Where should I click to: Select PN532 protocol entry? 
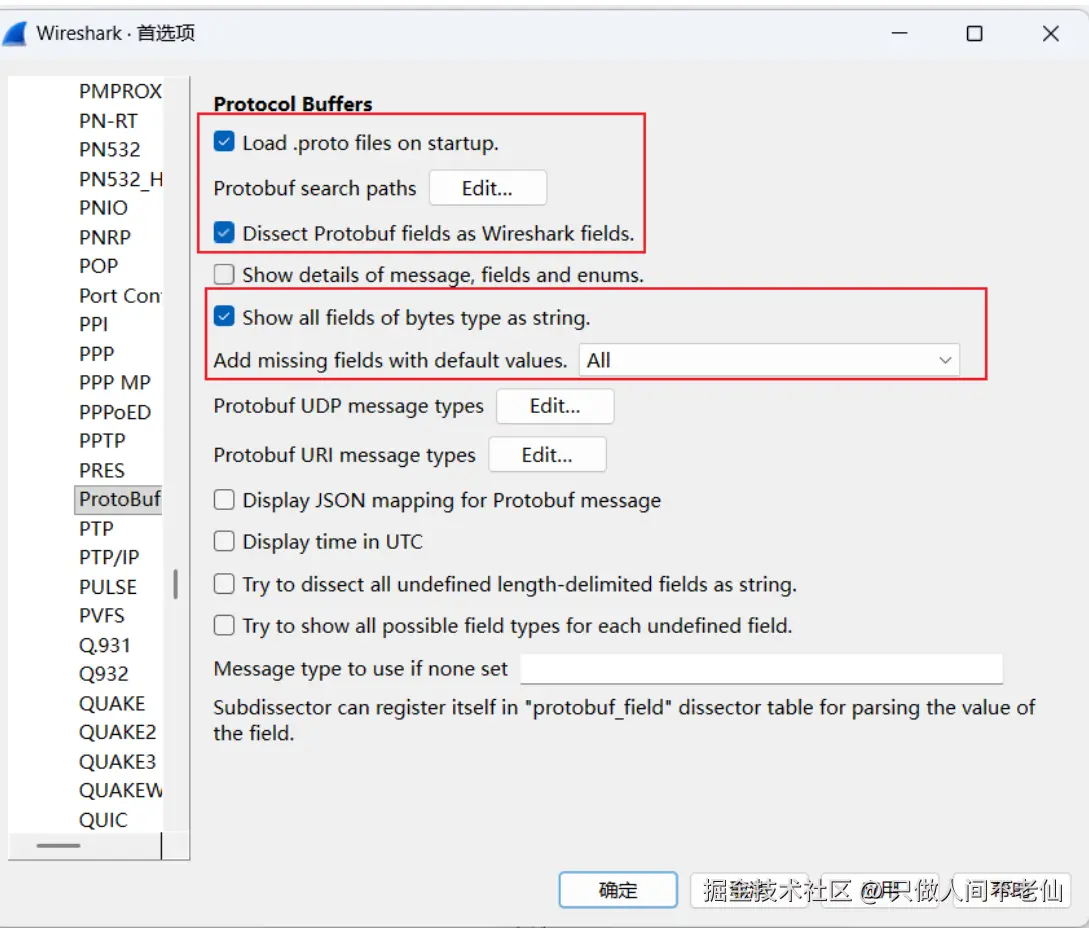[110, 149]
